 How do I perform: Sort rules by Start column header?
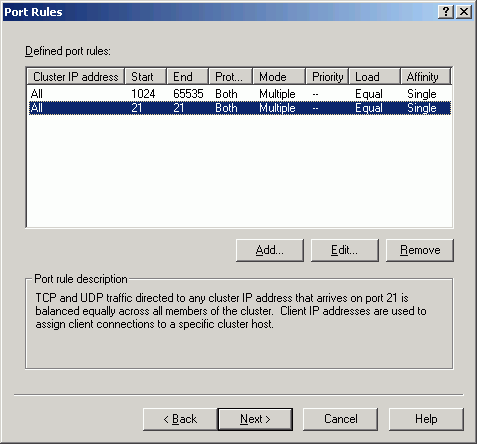pyautogui.click(x=145, y=77)
